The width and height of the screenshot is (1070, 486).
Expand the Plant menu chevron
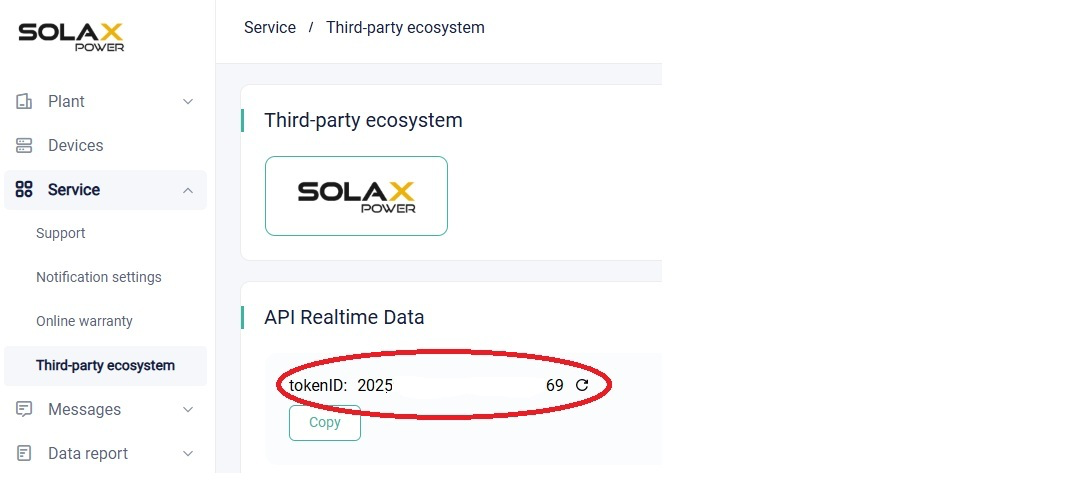point(188,102)
